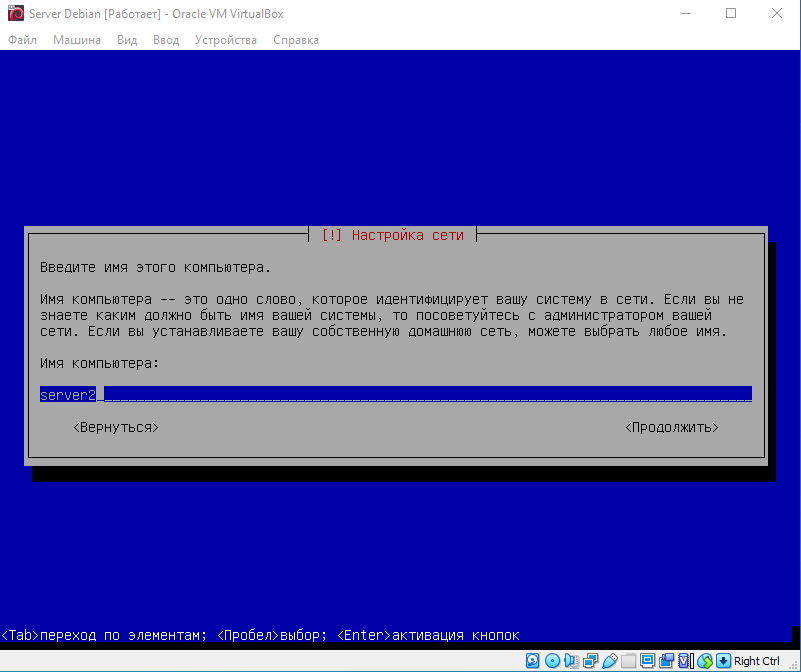The image size is (801, 672).
Task: Open the Вид menu
Action: click(x=127, y=40)
